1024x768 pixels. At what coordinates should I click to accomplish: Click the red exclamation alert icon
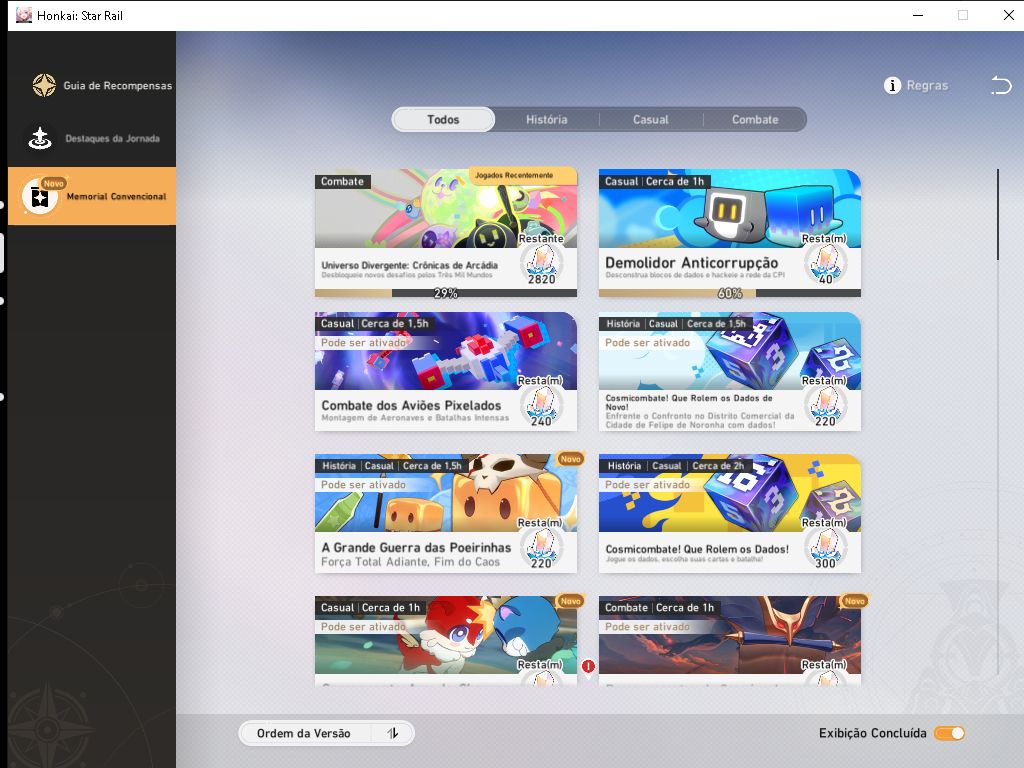(588, 666)
